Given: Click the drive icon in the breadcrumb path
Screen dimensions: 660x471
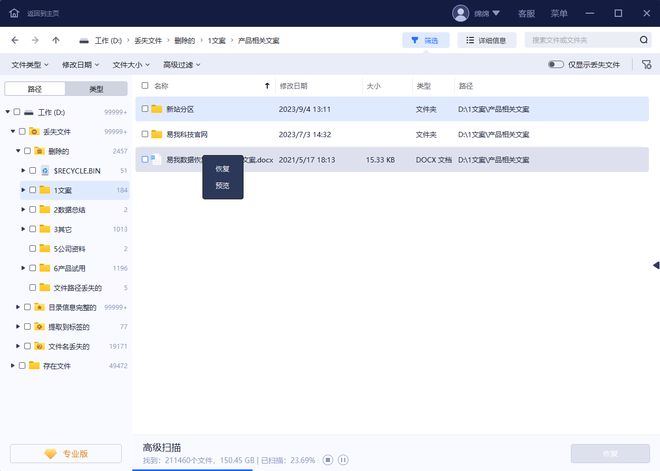Looking at the screenshot, I should pyautogui.click(x=84, y=41).
